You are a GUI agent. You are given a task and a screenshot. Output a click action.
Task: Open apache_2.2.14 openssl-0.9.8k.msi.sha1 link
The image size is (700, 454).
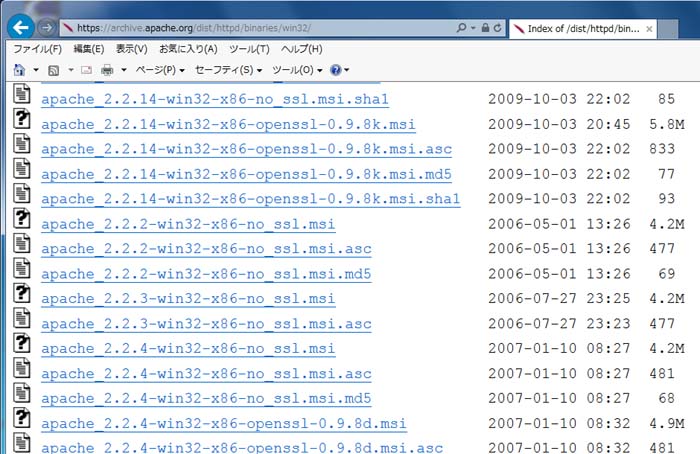click(x=250, y=199)
